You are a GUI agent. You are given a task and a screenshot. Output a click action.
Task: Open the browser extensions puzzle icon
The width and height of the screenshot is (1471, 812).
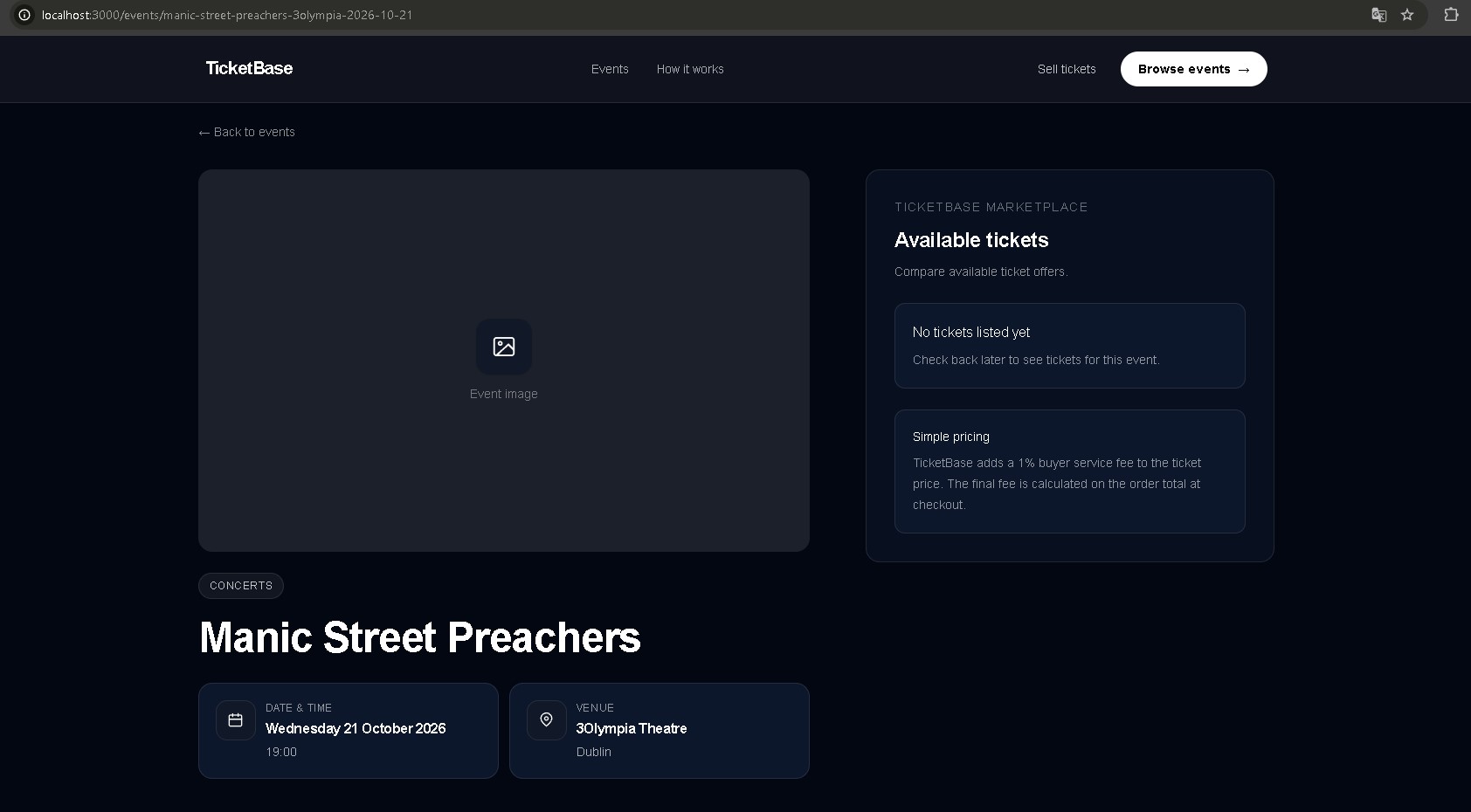pos(1451,15)
